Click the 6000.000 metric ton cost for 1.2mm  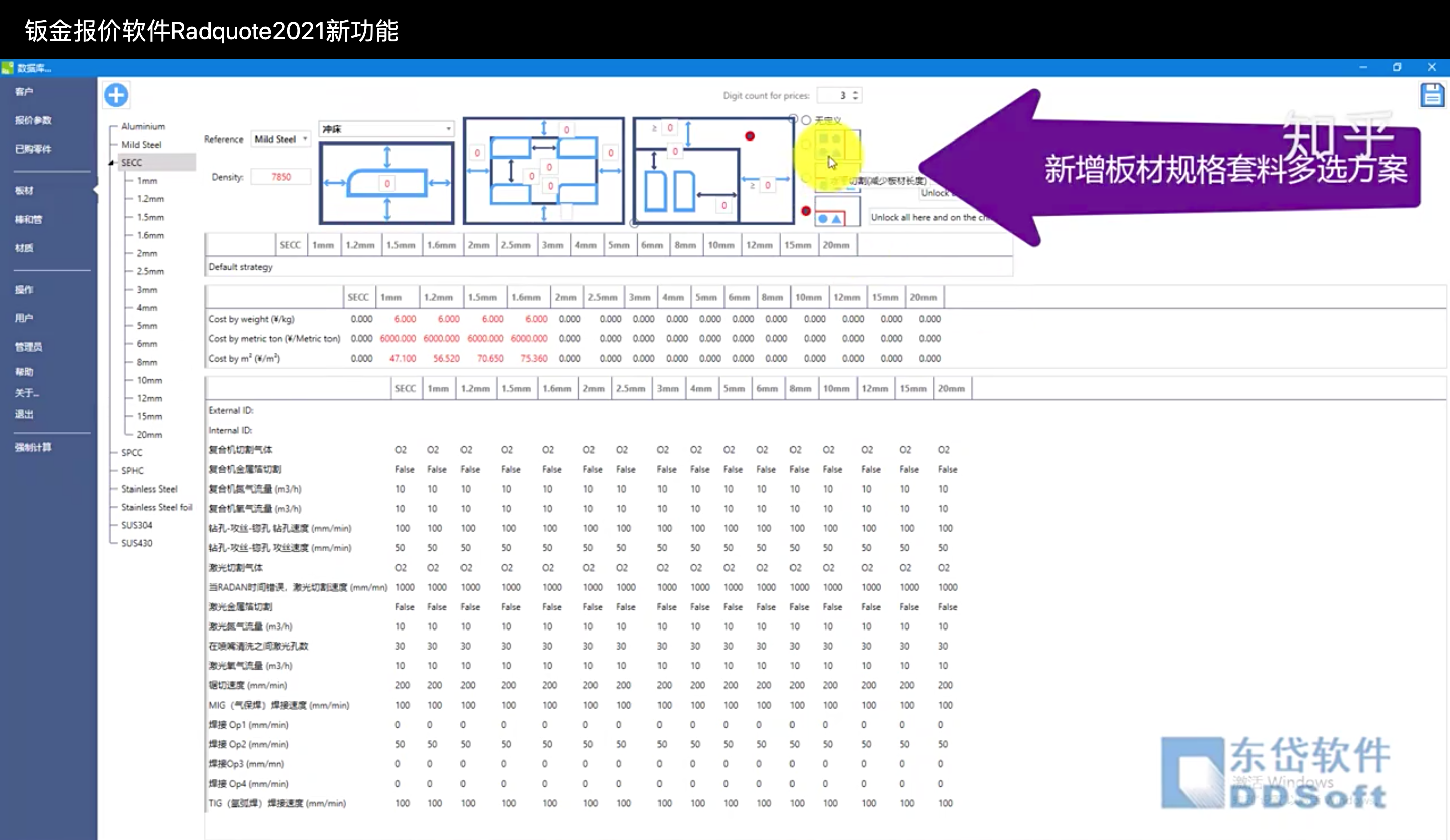(441, 338)
